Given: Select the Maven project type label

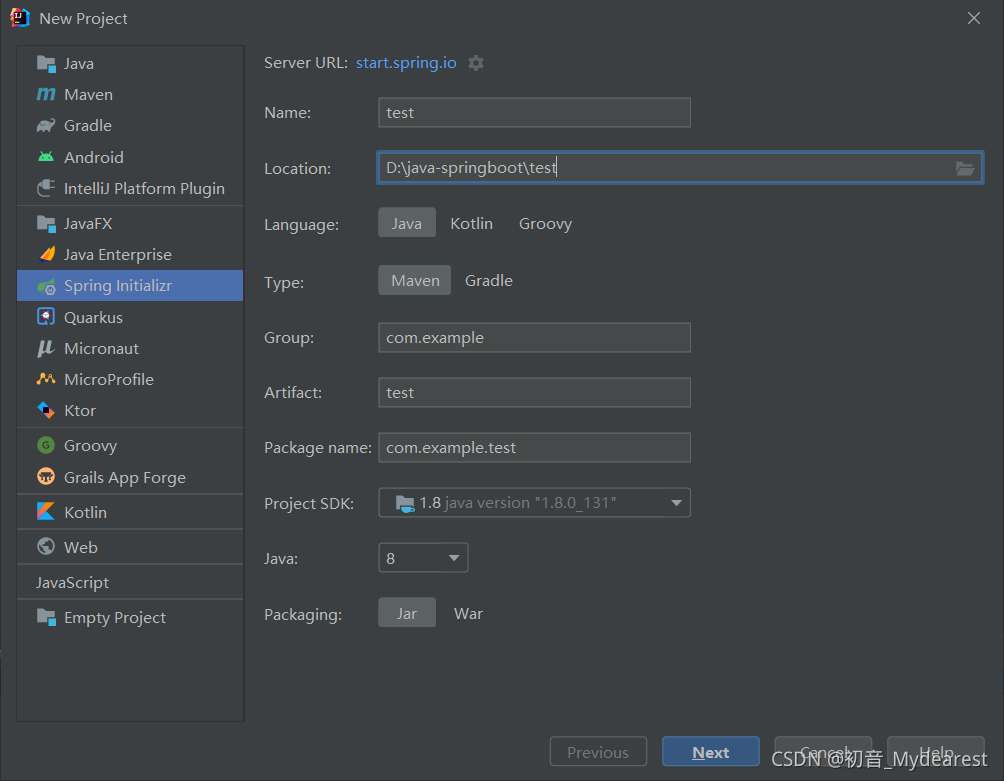Looking at the screenshot, I should coord(88,94).
